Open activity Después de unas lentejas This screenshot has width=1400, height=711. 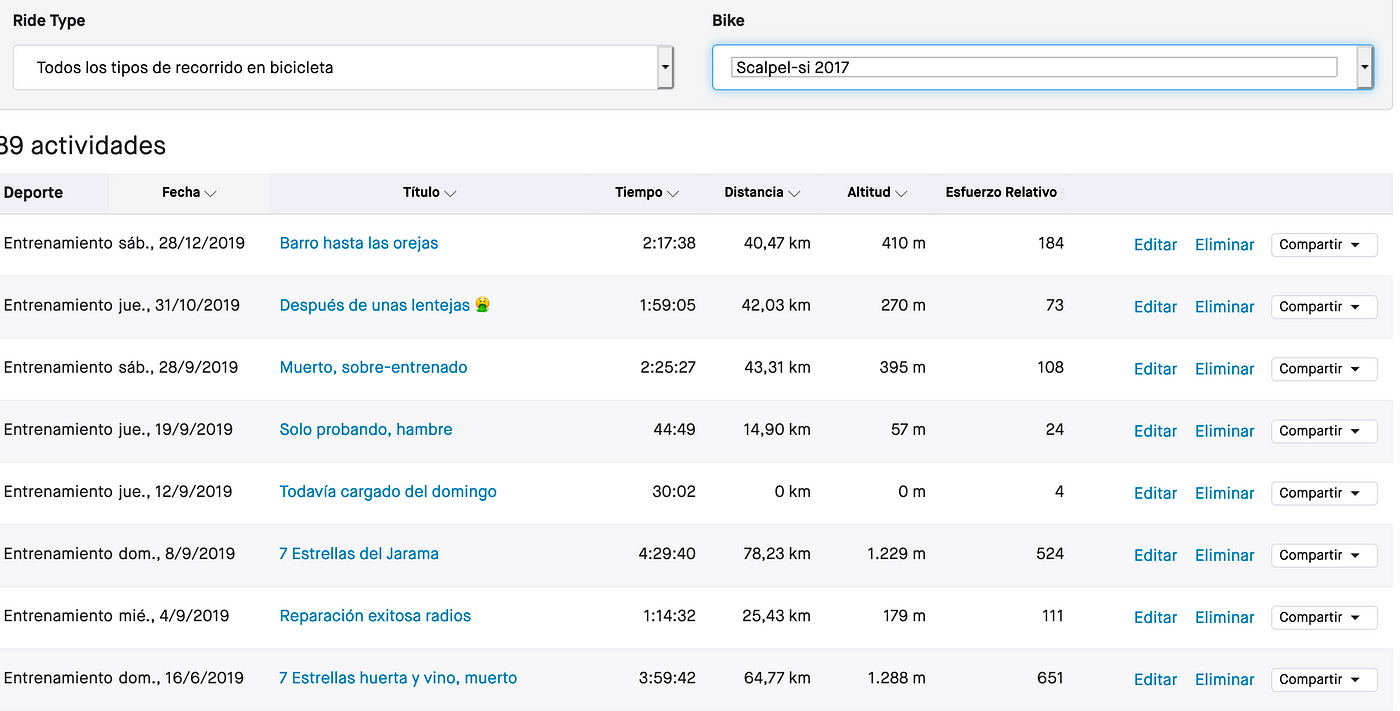pyautogui.click(x=385, y=305)
